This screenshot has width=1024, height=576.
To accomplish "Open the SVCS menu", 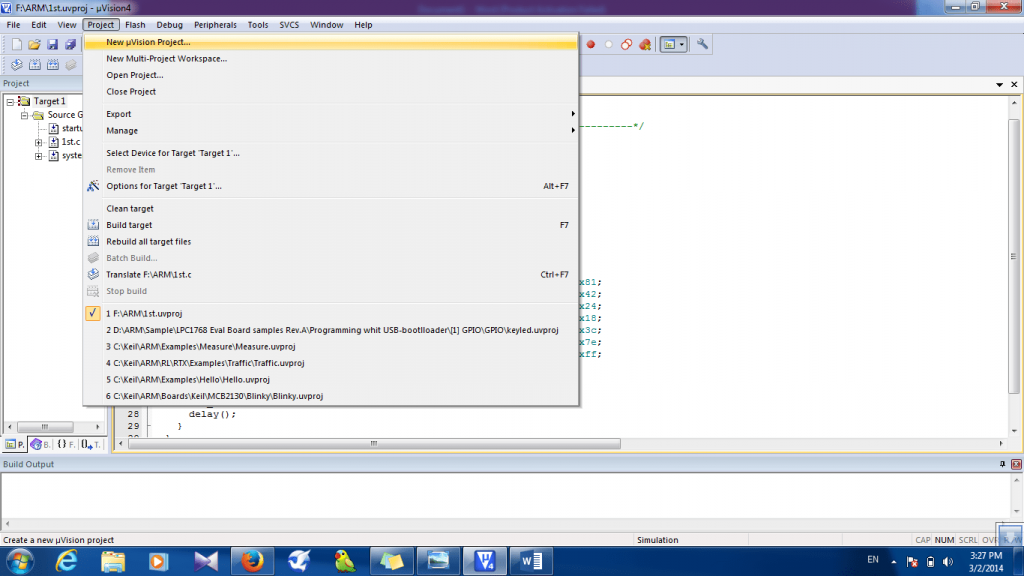I will tap(289, 25).
